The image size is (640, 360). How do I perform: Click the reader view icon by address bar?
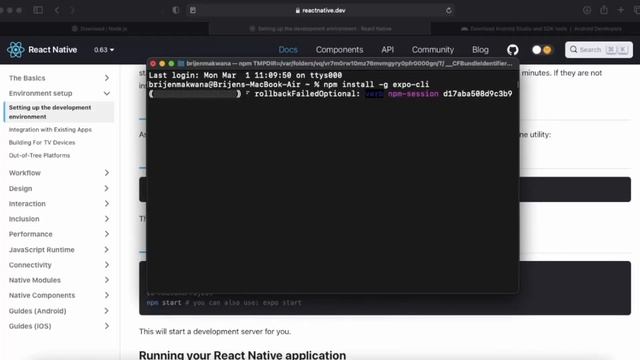pyautogui.click(x=193, y=10)
